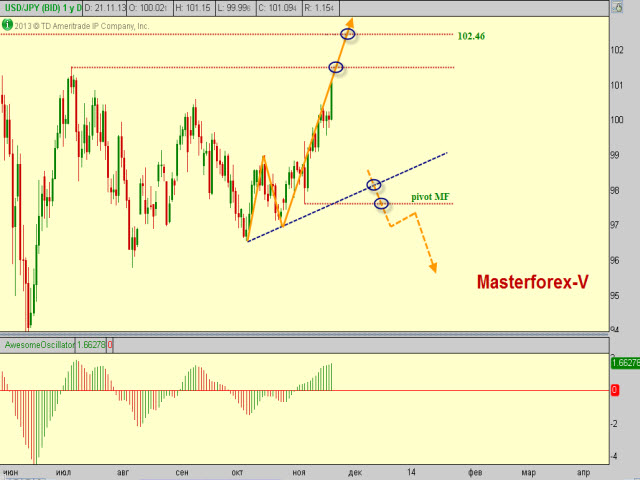Select the close price C: 101.09
This screenshot has width=640, height=480.
coord(278,8)
